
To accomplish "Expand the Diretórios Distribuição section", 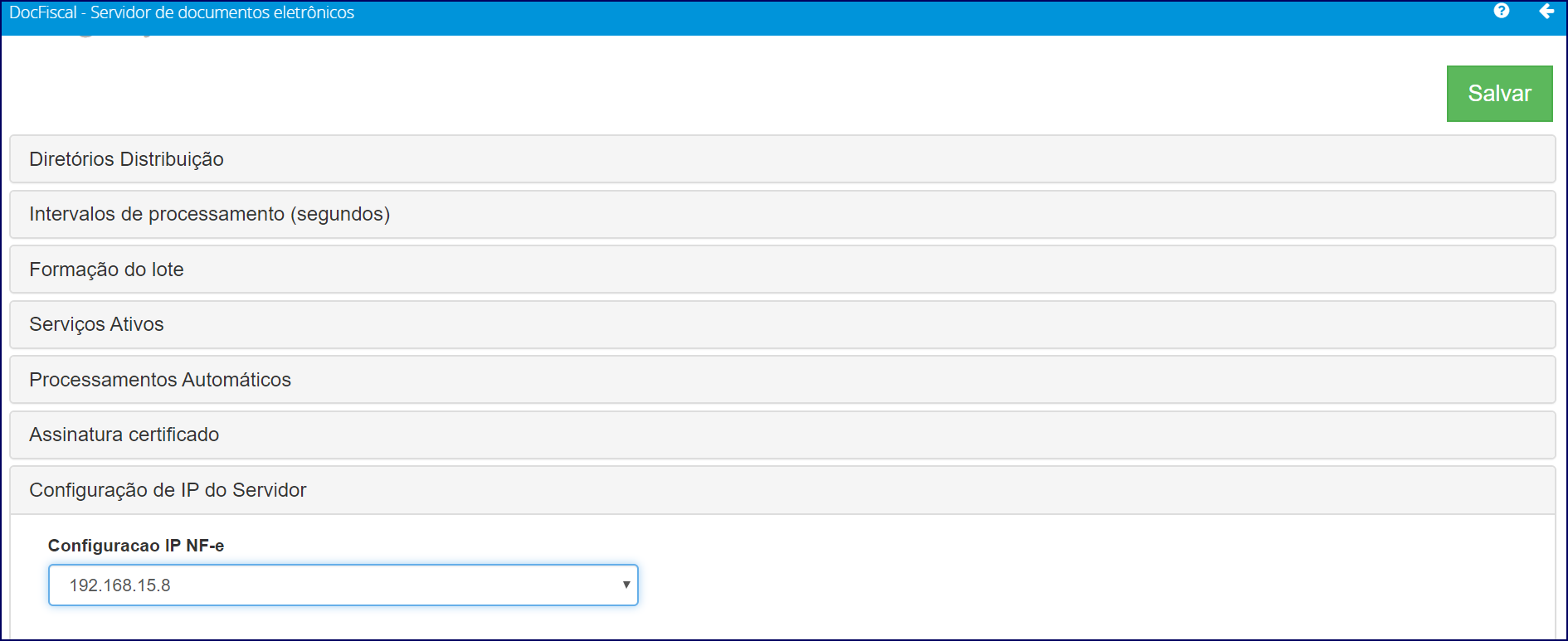I will (782, 159).
